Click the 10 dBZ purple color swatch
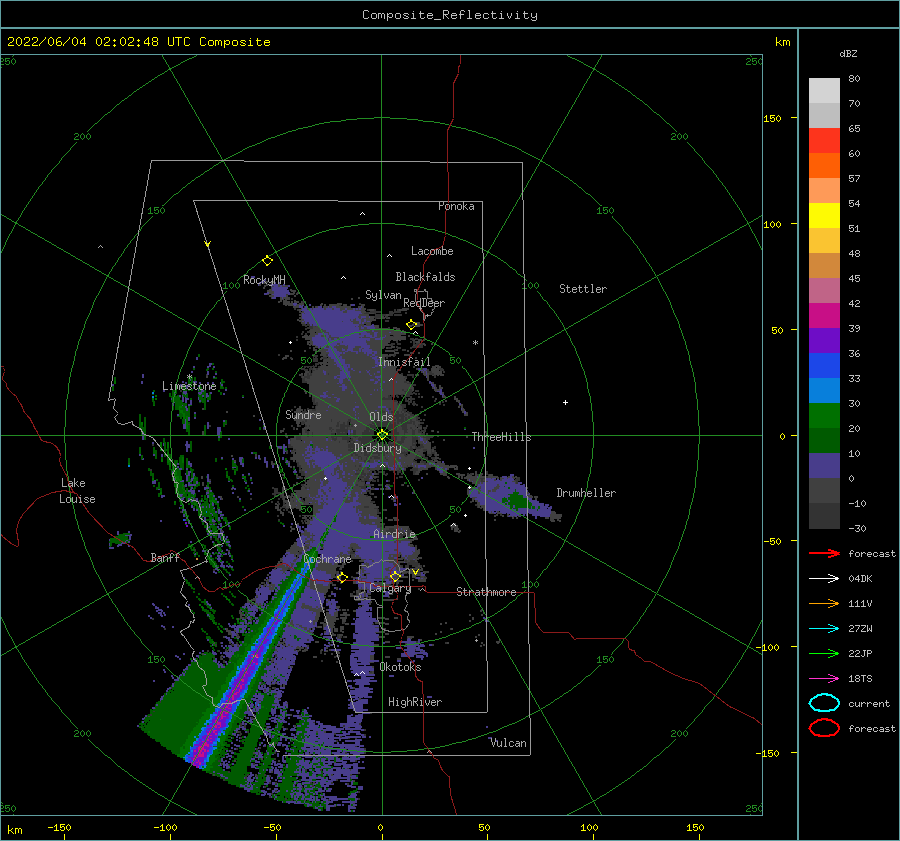The image size is (900, 841). click(824, 465)
